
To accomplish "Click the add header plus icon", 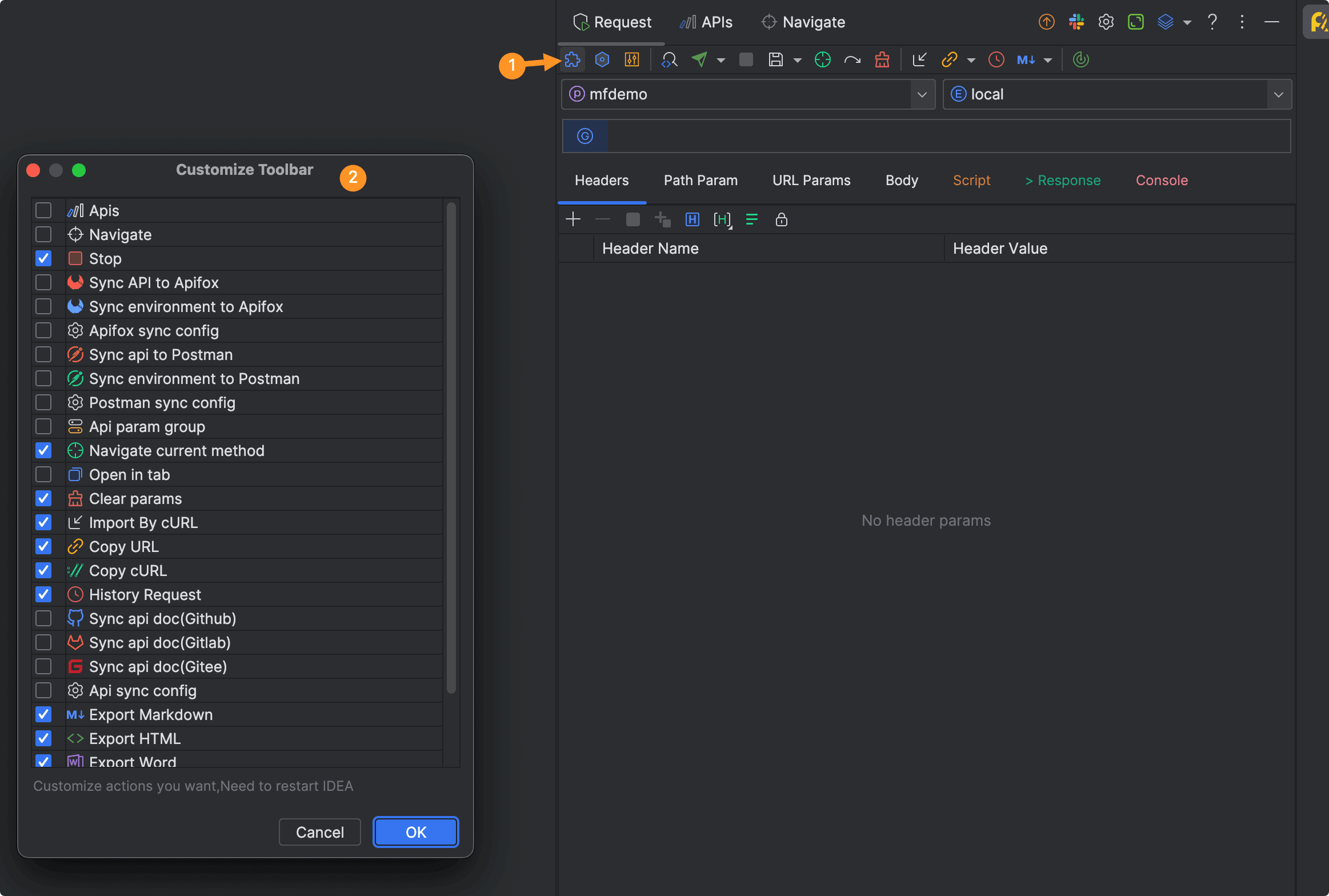I will pyautogui.click(x=573, y=219).
